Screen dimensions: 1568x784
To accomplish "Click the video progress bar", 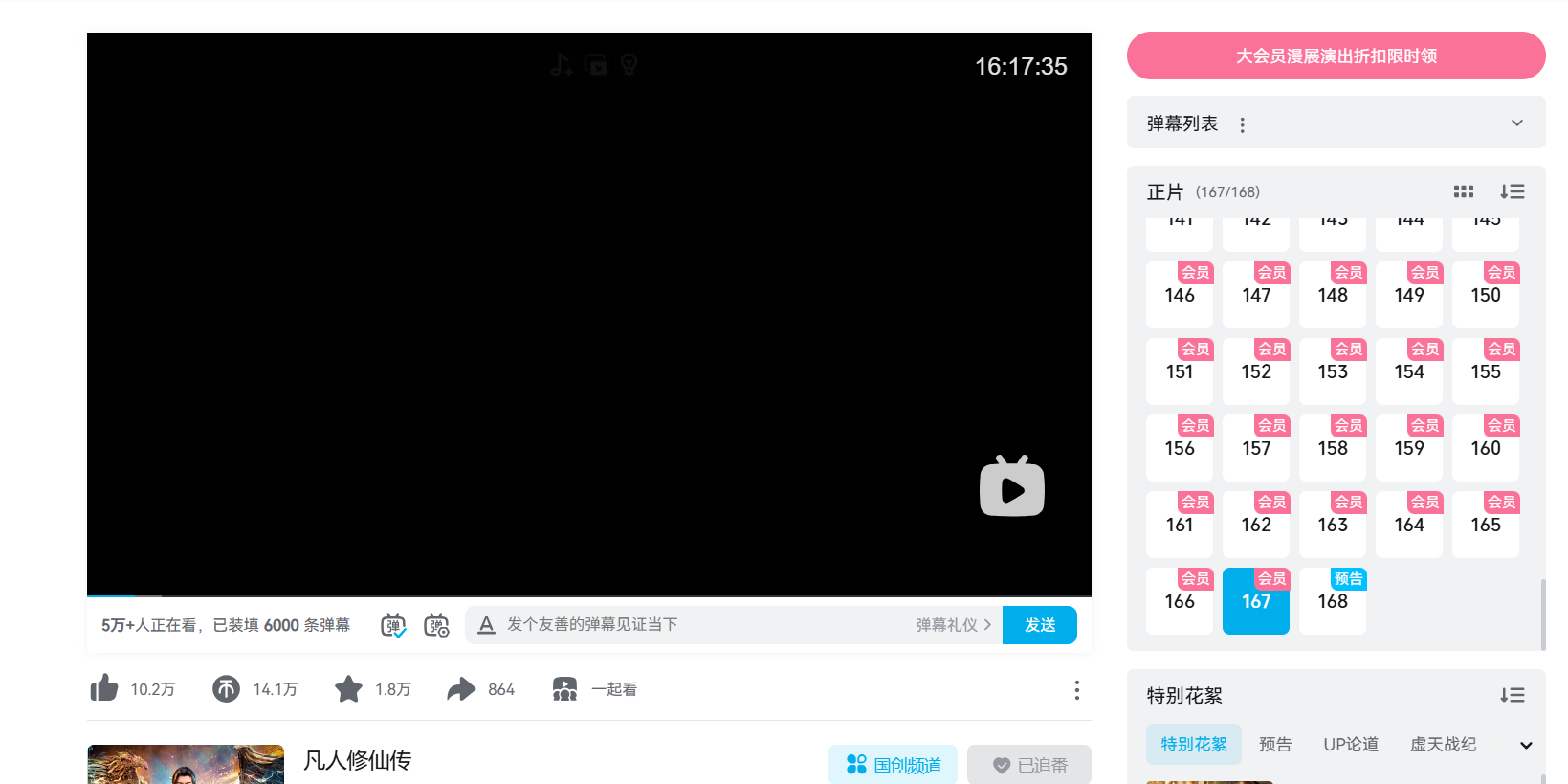I will [x=589, y=595].
